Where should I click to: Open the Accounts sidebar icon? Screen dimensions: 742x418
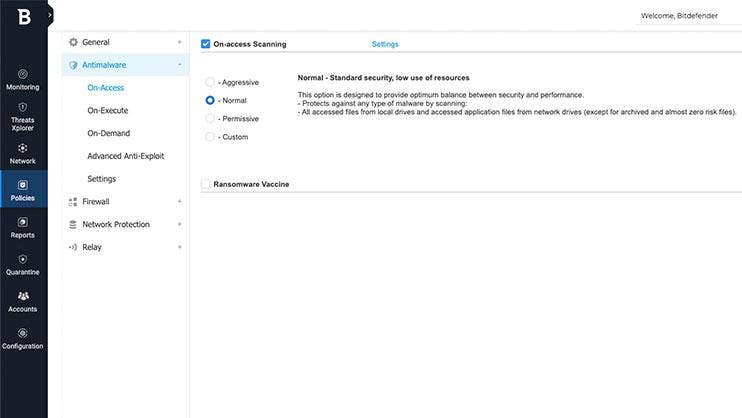click(23, 296)
